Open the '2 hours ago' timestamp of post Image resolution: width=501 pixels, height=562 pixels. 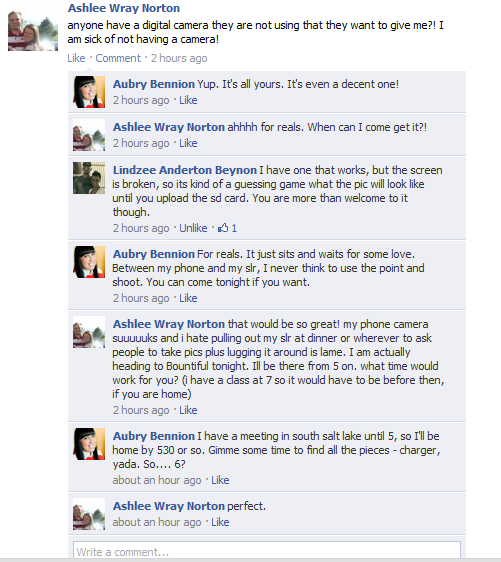[x=179, y=58]
